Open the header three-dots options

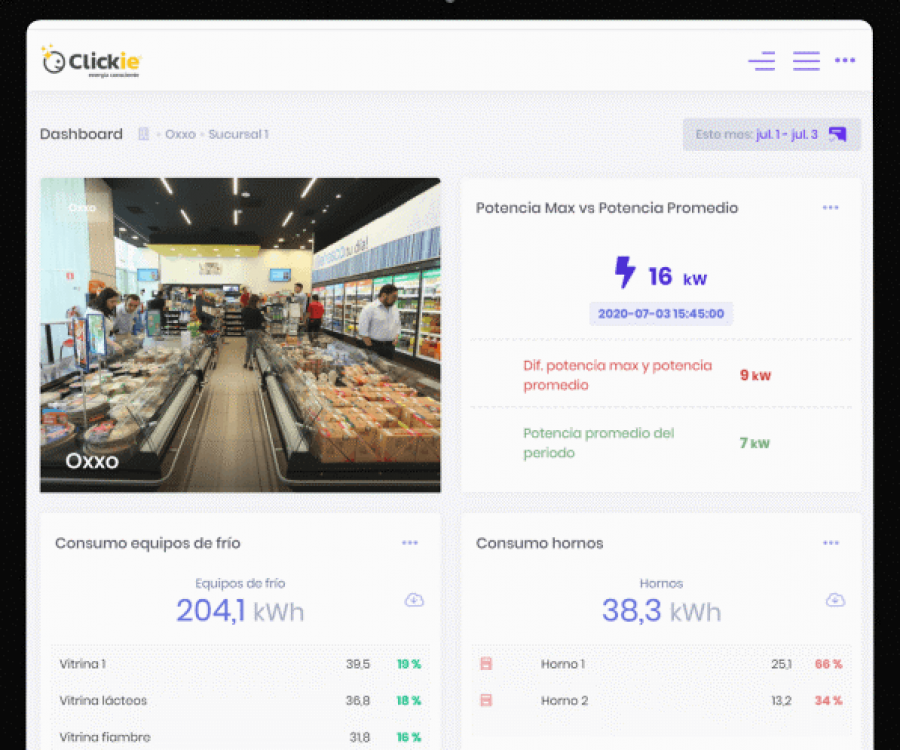[x=845, y=60]
